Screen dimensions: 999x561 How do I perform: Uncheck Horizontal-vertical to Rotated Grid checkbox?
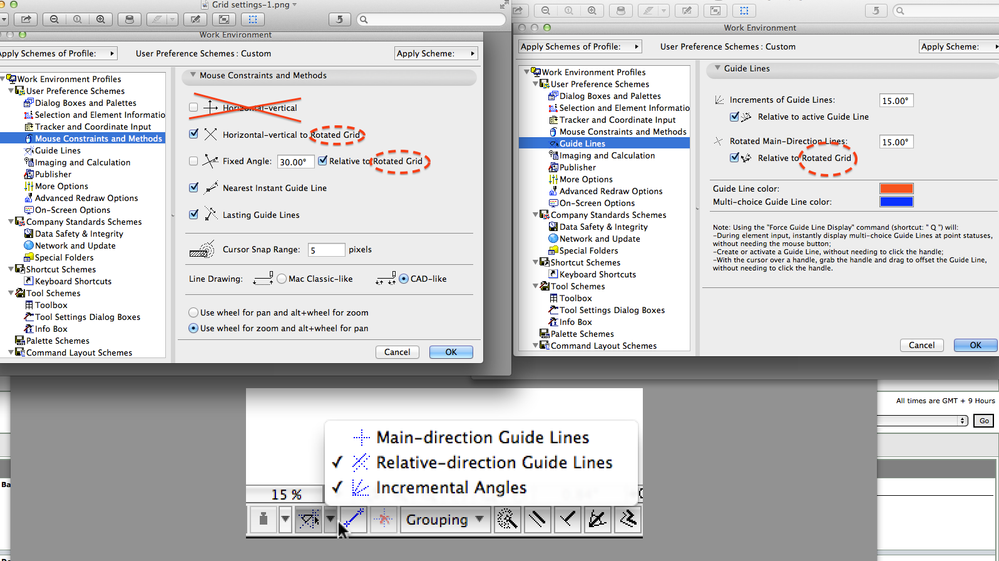click(194, 134)
